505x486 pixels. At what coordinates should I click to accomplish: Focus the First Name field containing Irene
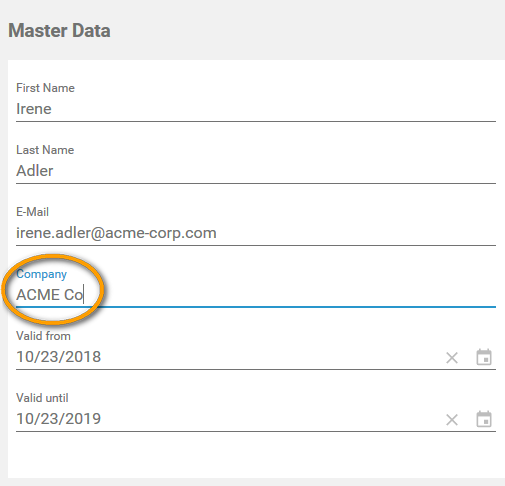(256, 109)
